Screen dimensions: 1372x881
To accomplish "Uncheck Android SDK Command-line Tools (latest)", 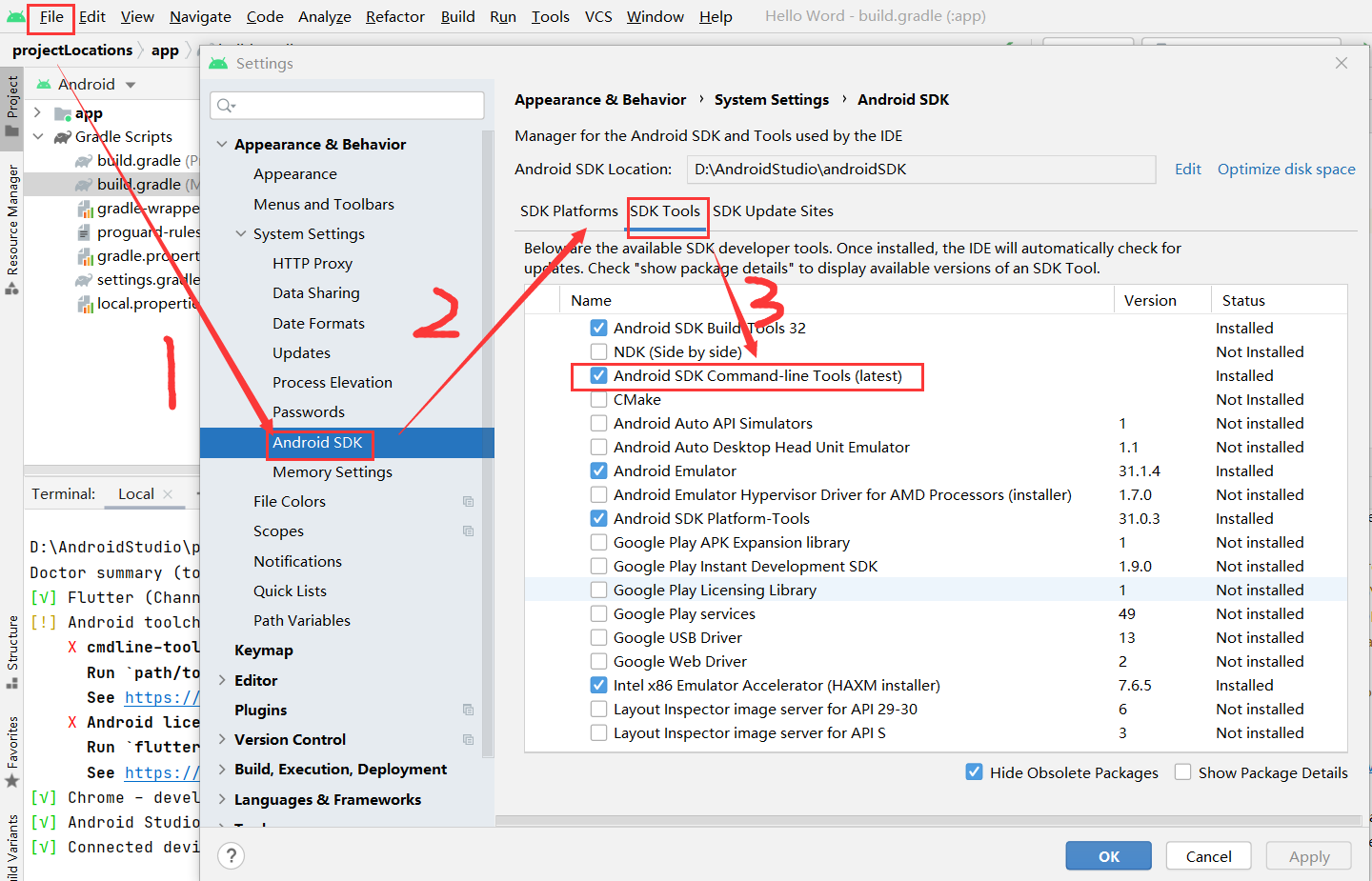I will pos(598,375).
